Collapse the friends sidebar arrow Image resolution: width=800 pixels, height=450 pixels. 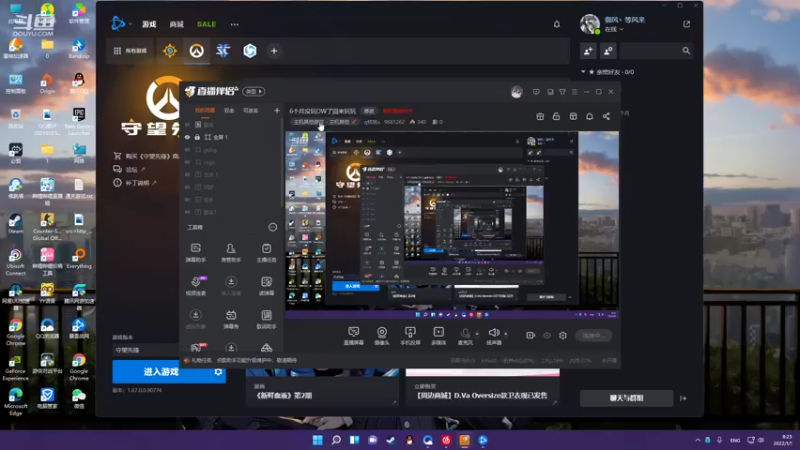click(683, 398)
